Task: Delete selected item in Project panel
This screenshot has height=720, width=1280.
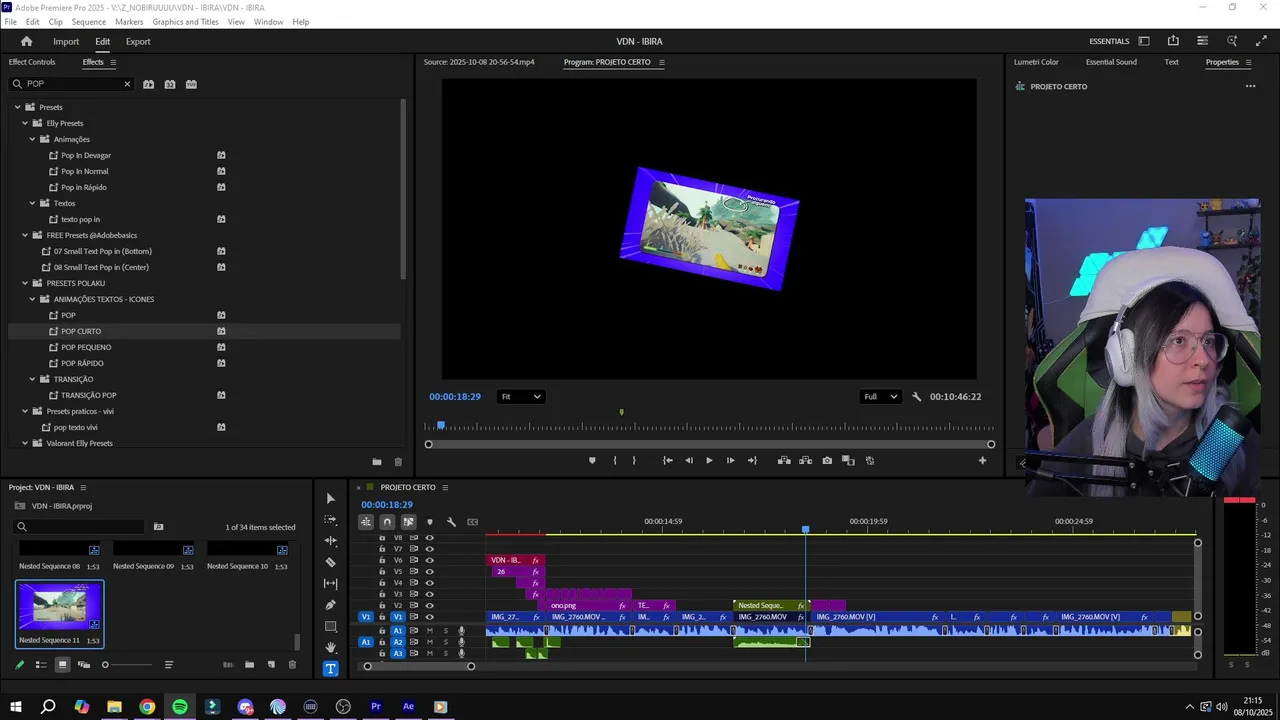Action: (x=292, y=665)
